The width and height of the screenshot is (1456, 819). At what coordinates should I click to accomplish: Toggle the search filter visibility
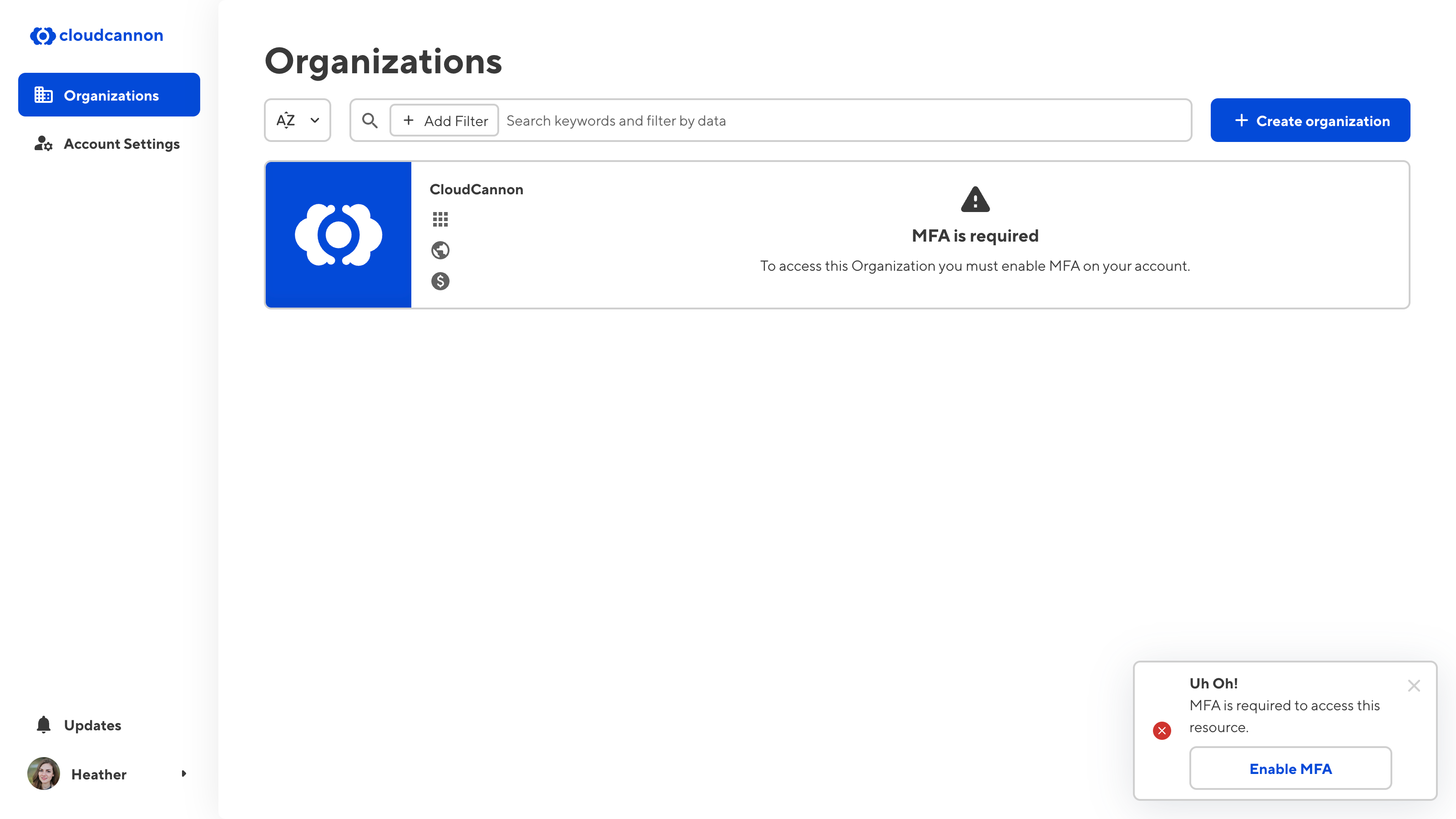coord(370,120)
